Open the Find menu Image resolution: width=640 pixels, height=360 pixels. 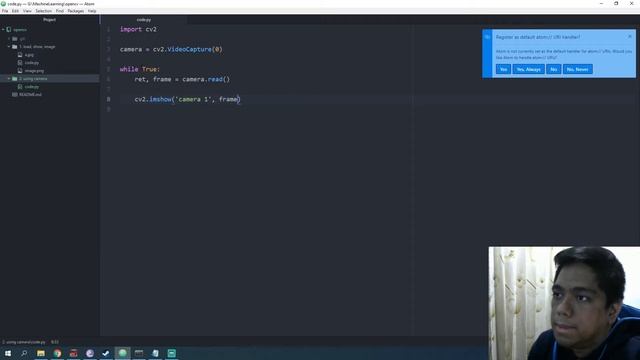(60, 11)
